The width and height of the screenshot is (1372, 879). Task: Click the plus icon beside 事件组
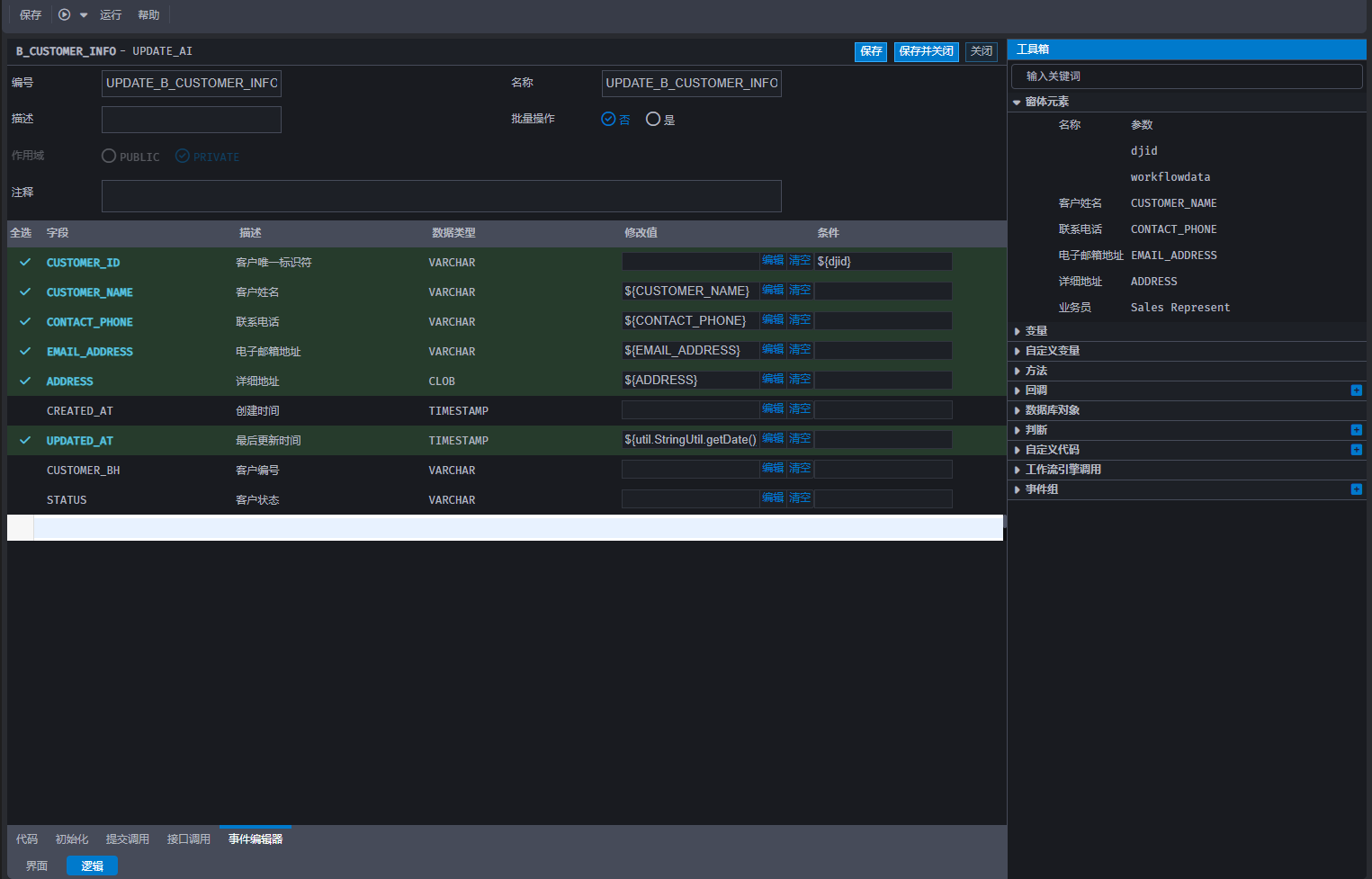coord(1356,489)
